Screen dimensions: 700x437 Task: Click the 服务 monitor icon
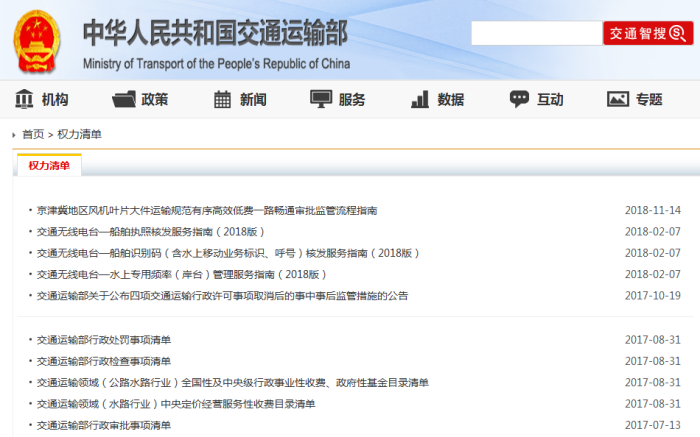tap(321, 99)
